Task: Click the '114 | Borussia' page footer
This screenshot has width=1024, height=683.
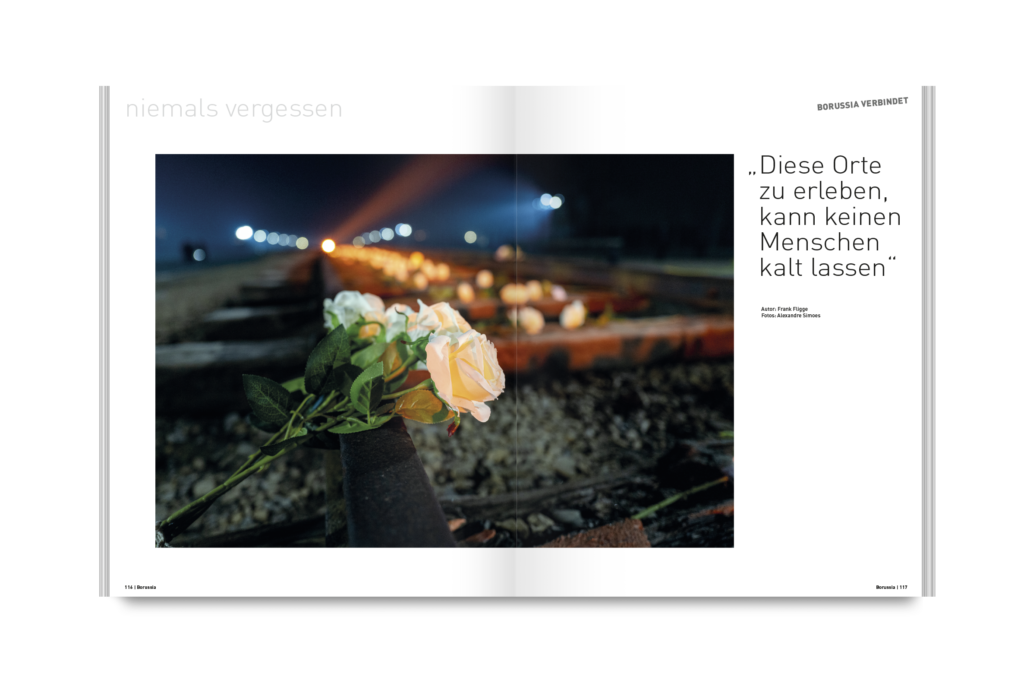Action: (x=140, y=587)
